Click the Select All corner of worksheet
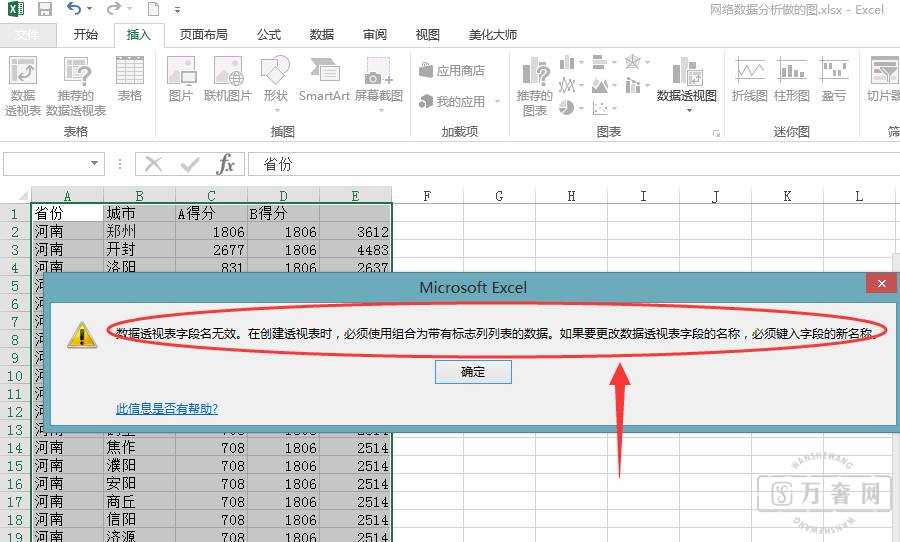The width and height of the screenshot is (900, 542). click(x=16, y=195)
